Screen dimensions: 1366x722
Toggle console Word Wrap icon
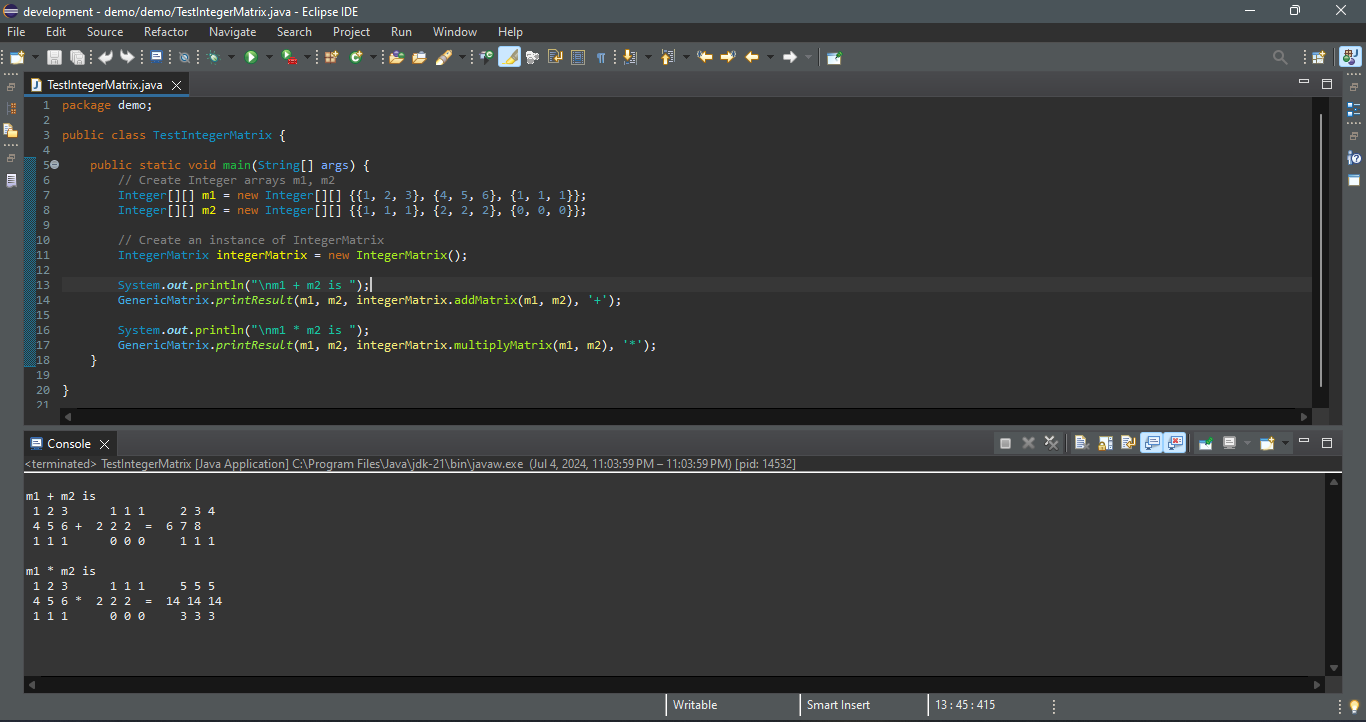[x=1128, y=443]
